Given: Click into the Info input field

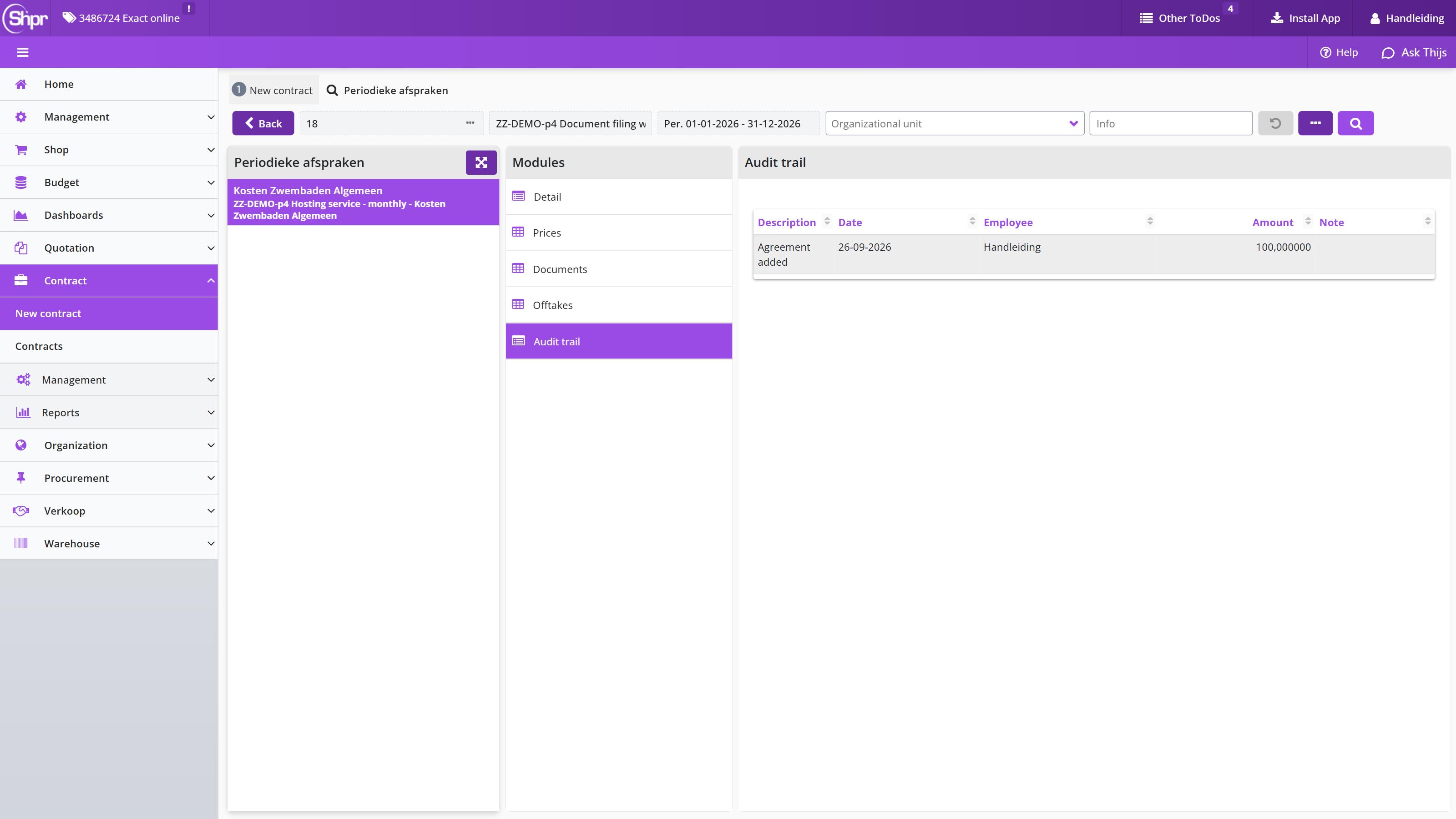Looking at the screenshot, I should pyautogui.click(x=1171, y=123).
